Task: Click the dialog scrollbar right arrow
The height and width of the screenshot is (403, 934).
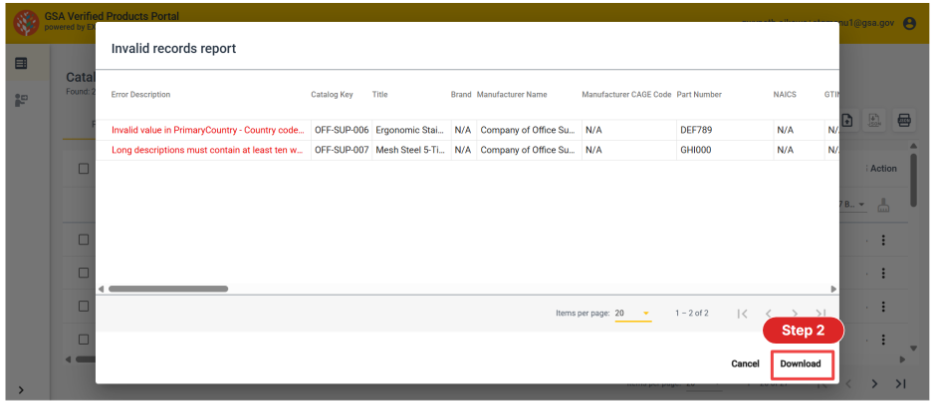Action: [833, 289]
